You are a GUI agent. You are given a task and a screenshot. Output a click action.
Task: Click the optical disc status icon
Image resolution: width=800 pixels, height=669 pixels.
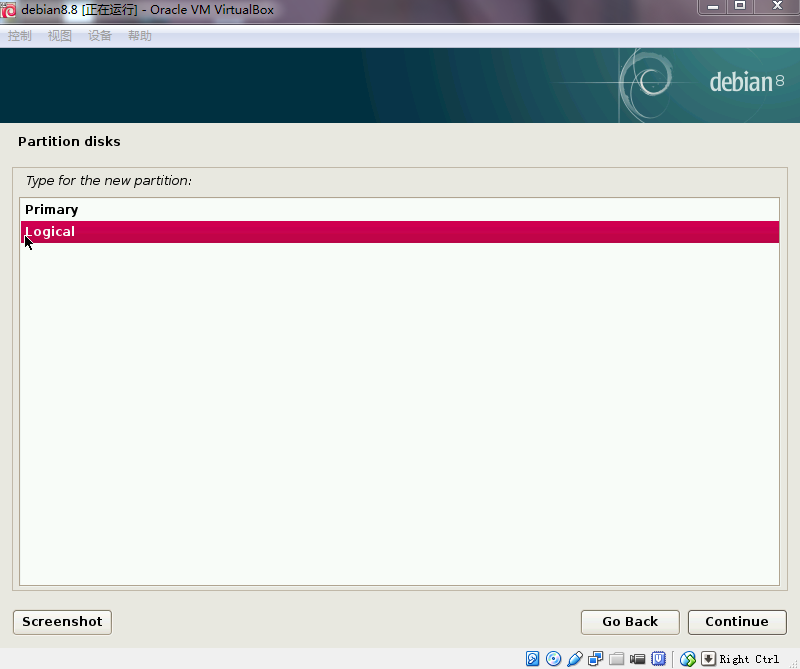554,659
